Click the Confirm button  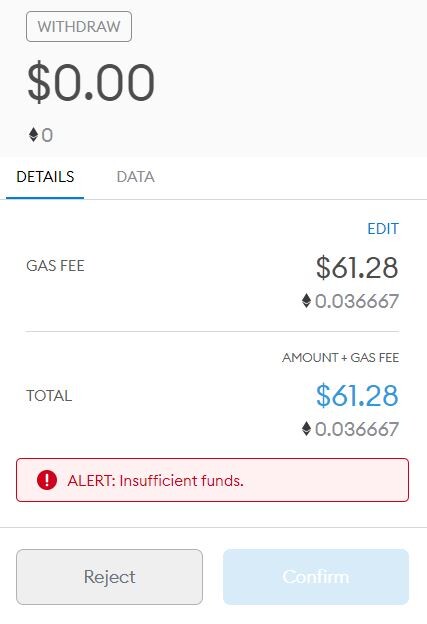tap(316, 577)
